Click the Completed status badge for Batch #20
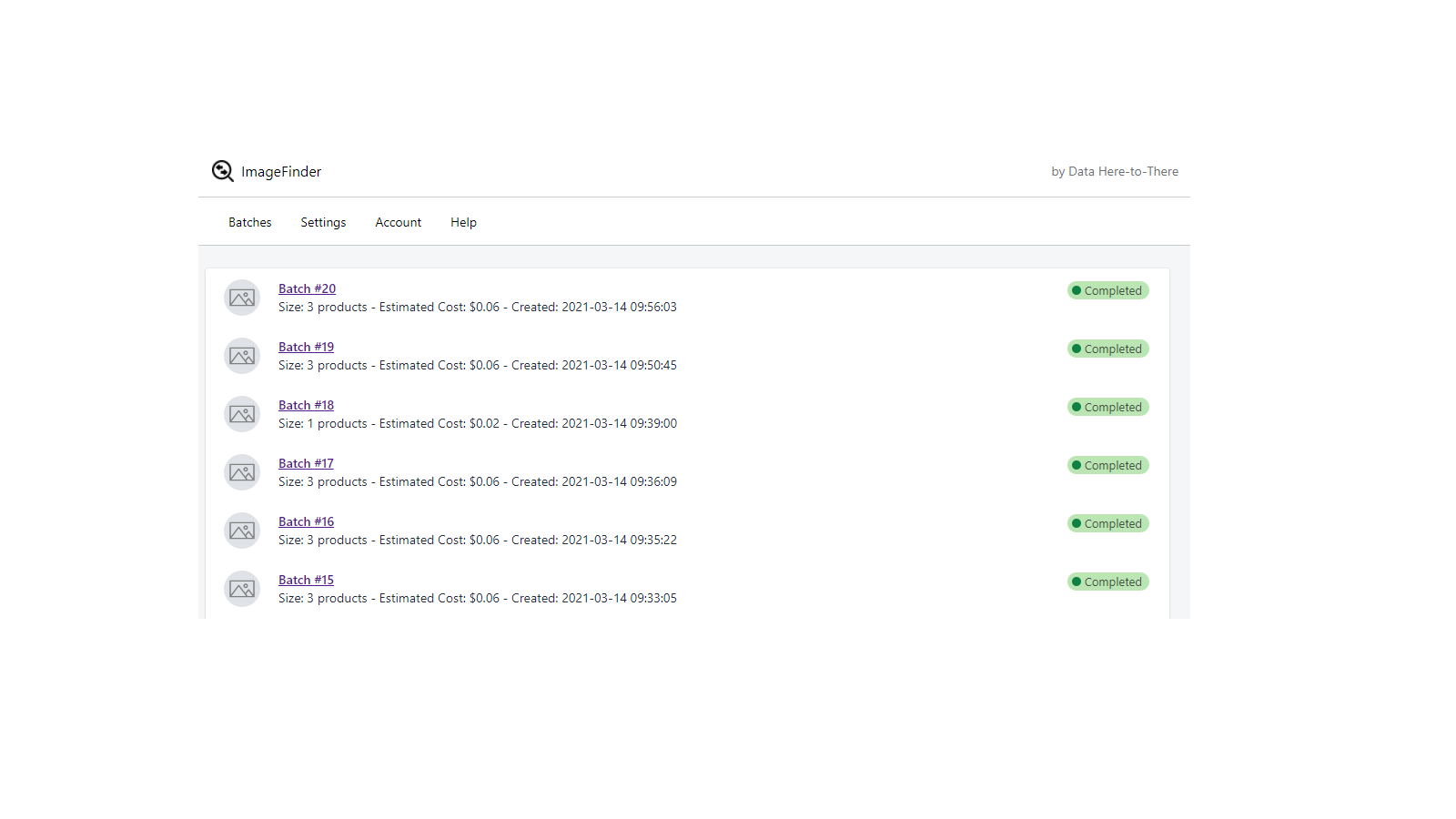The image size is (1456, 819). point(1107,290)
